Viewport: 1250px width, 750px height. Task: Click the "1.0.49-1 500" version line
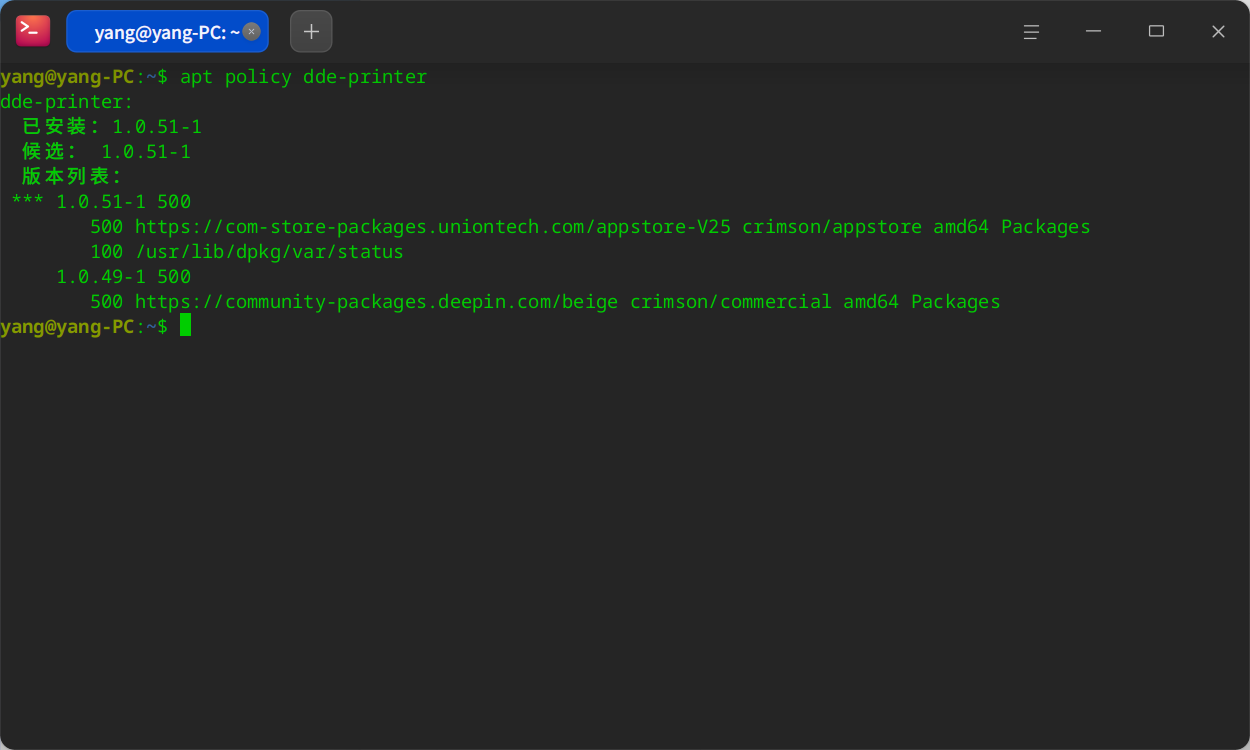pyautogui.click(x=123, y=277)
